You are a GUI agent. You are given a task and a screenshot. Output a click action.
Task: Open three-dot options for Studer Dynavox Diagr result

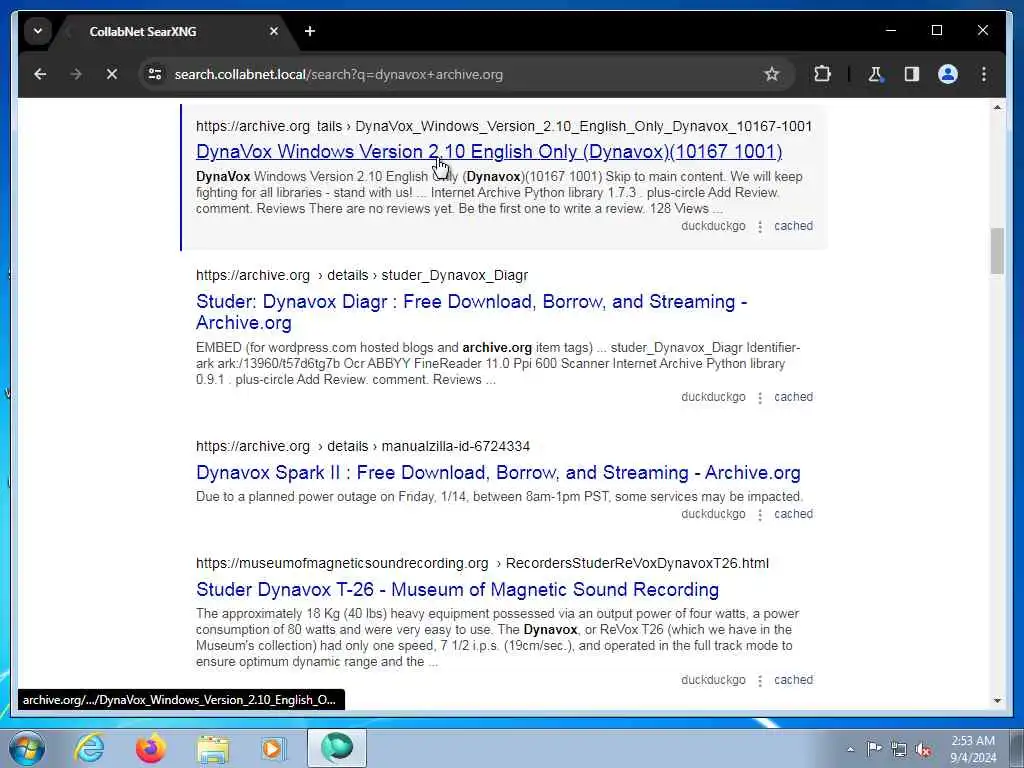click(760, 398)
